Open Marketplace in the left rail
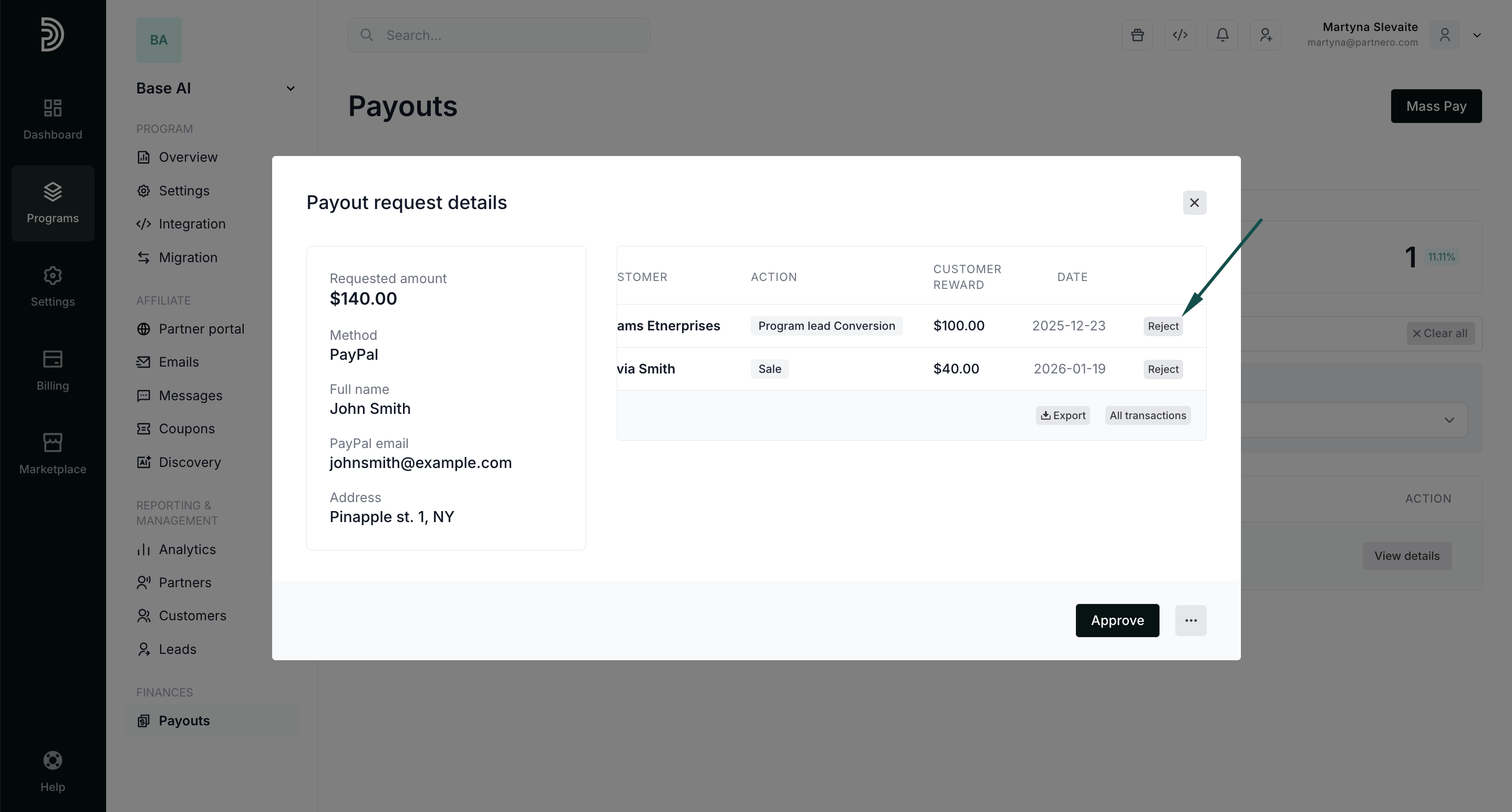This screenshot has height=812, width=1512. click(x=53, y=453)
